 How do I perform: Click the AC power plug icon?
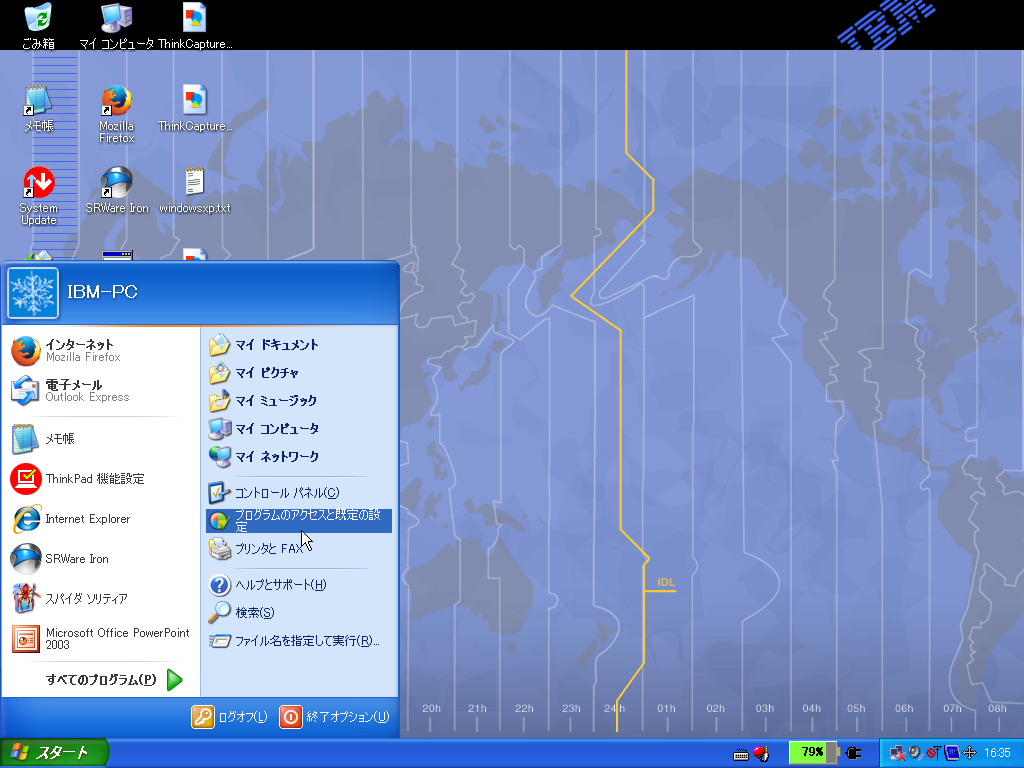tap(853, 753)
